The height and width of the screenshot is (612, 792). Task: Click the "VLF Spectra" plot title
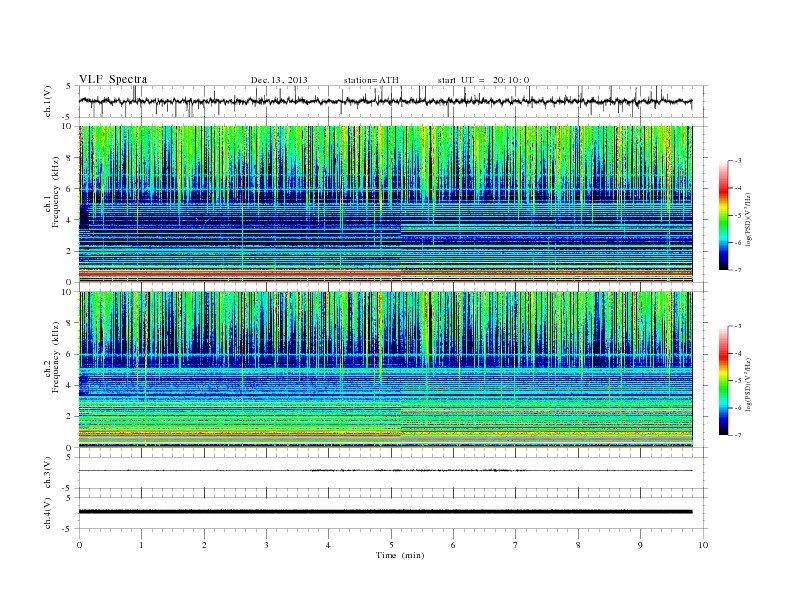coord(113,79)
